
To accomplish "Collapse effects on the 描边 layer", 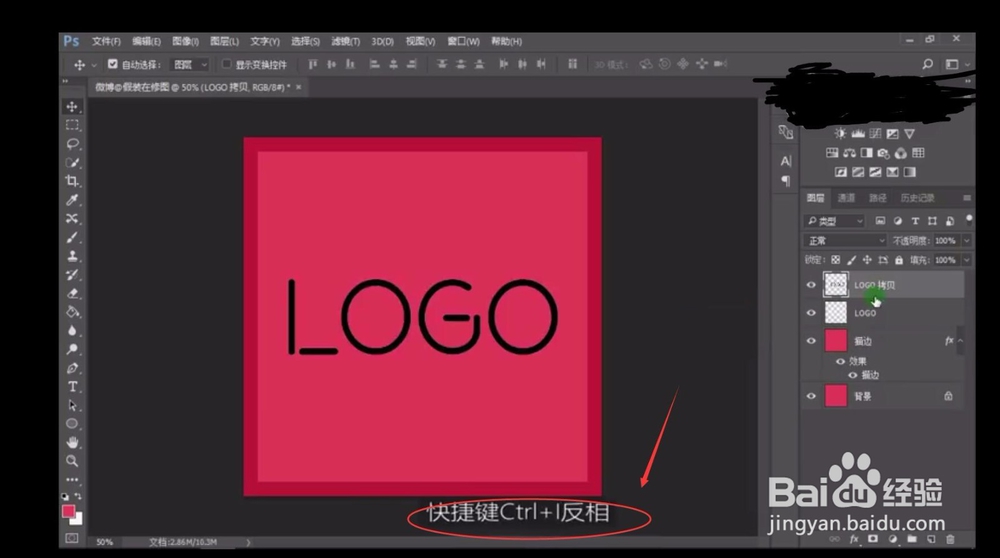I will (960, 341).
